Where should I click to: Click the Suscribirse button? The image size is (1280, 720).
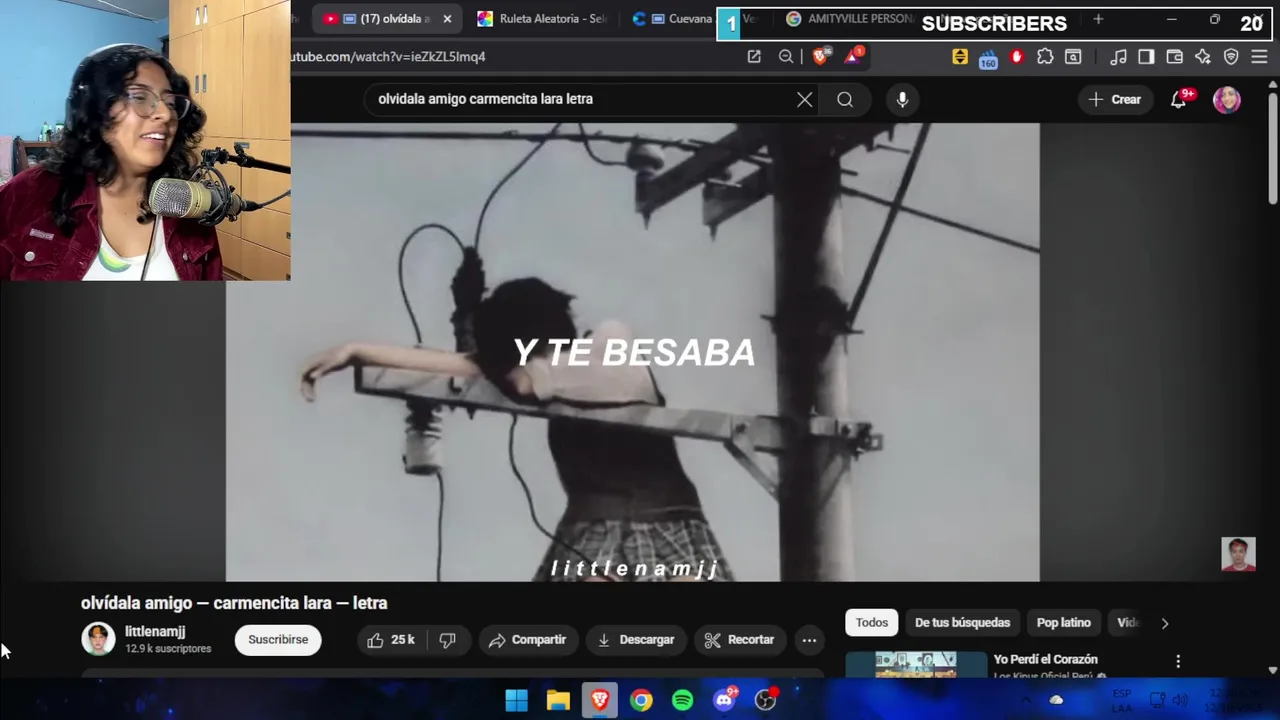[278, 640]
